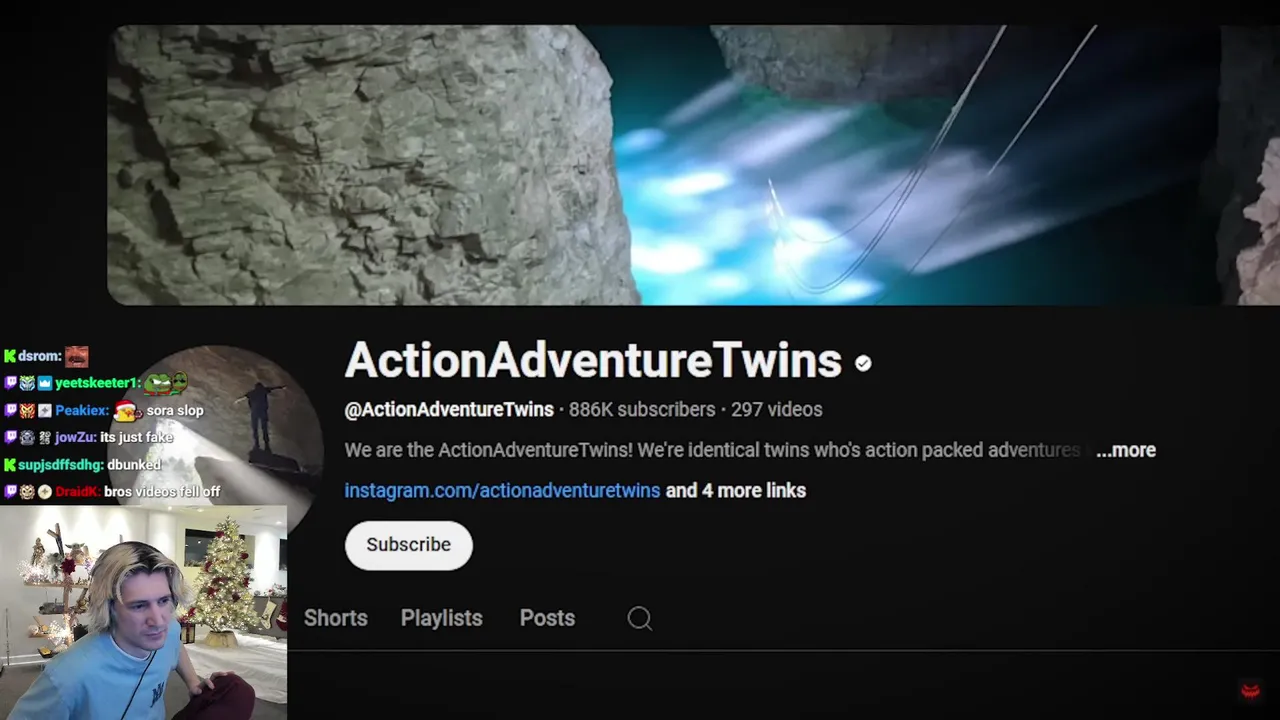Switch to the Shorts tab
The width and height of the screenshot is (1280, 720).
(x=336, y=618)
